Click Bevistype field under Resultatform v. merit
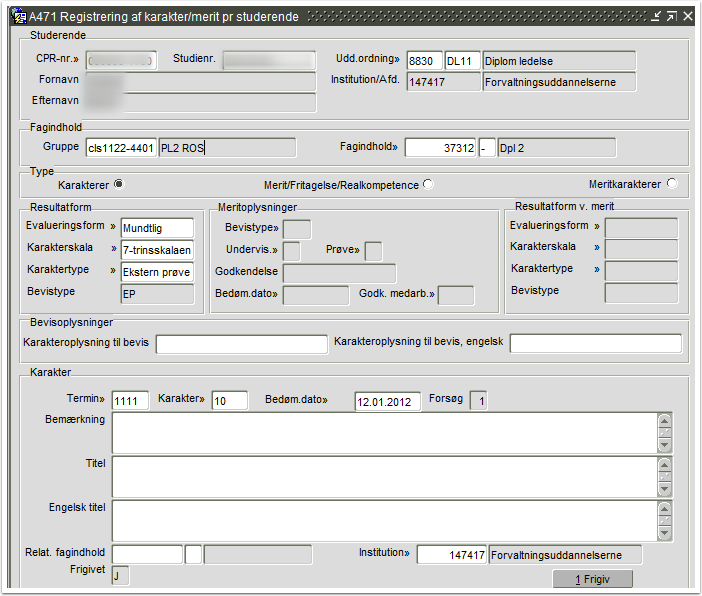The height and width of the screenshot is (596, 702). tap(641, 293)
